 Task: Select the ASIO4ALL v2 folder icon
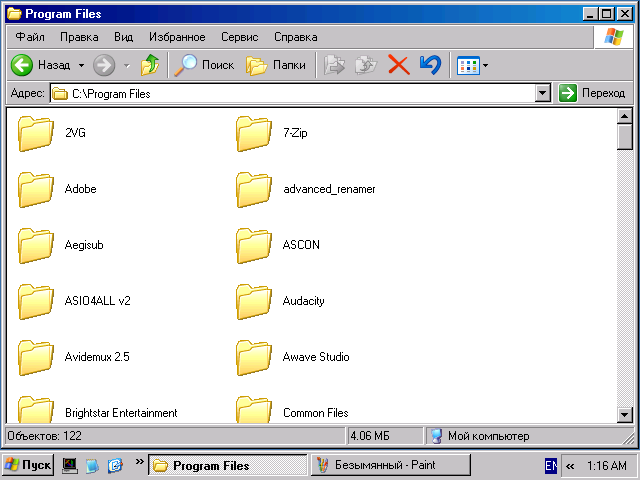[36, 301]
